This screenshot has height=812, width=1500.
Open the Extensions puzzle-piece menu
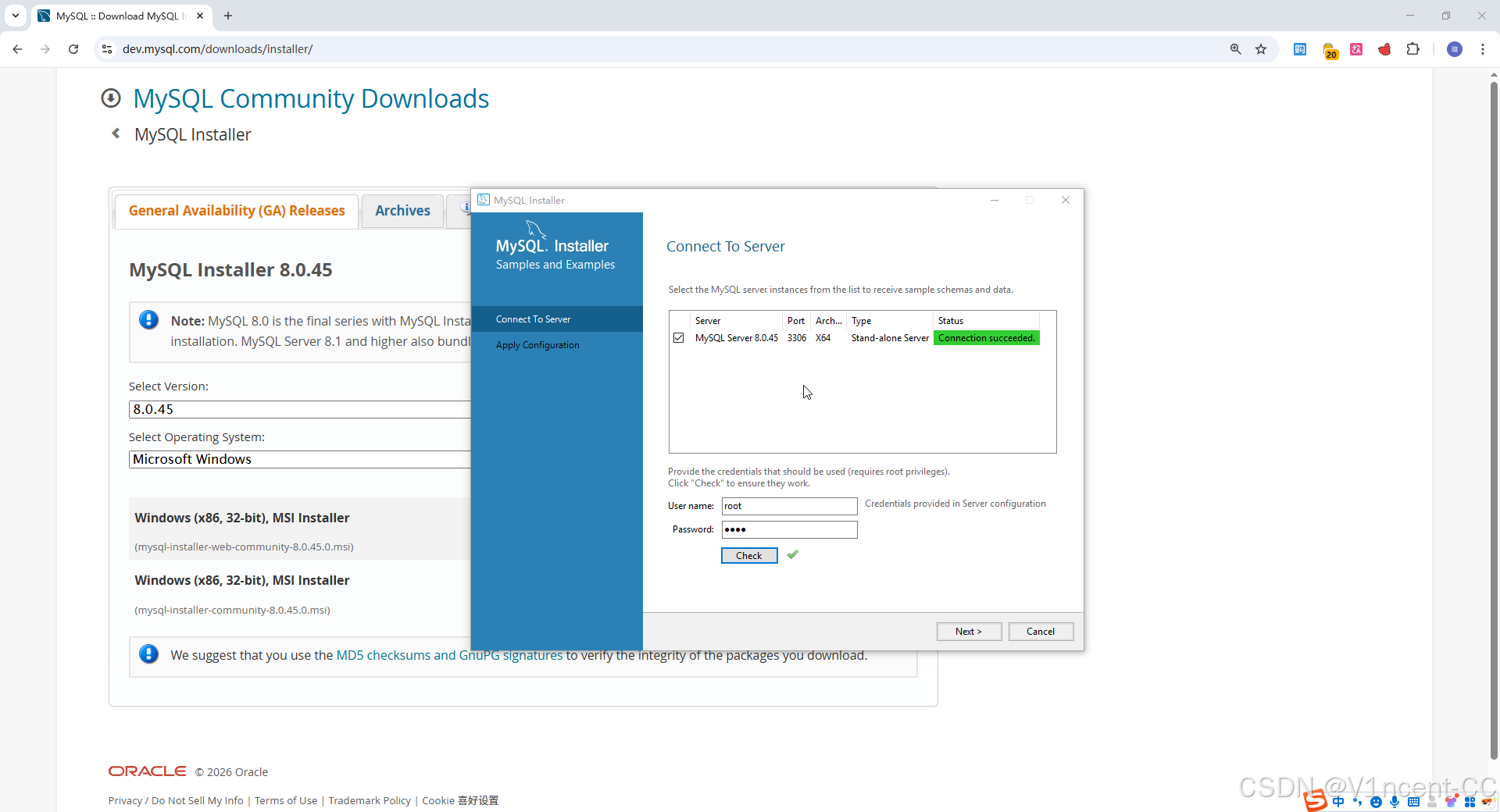pos(1412,49)
